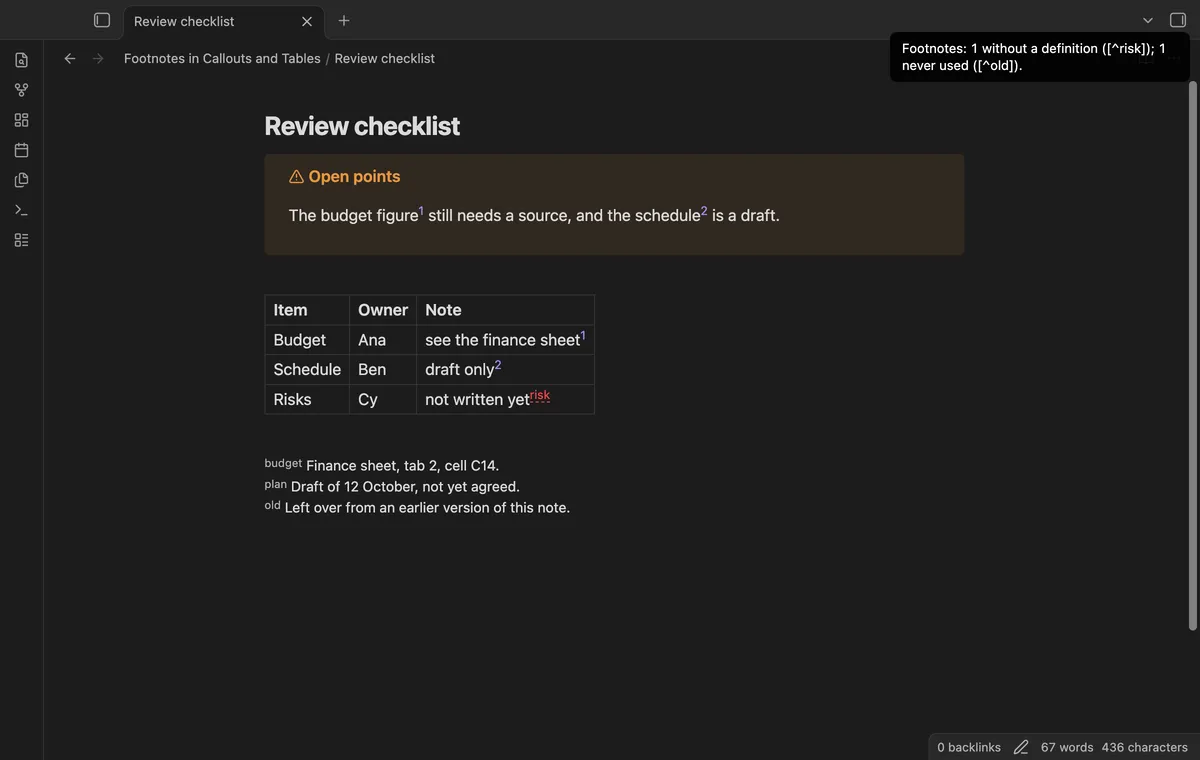
Task: Click the 67 words status entry
Action: (1067, 747)
